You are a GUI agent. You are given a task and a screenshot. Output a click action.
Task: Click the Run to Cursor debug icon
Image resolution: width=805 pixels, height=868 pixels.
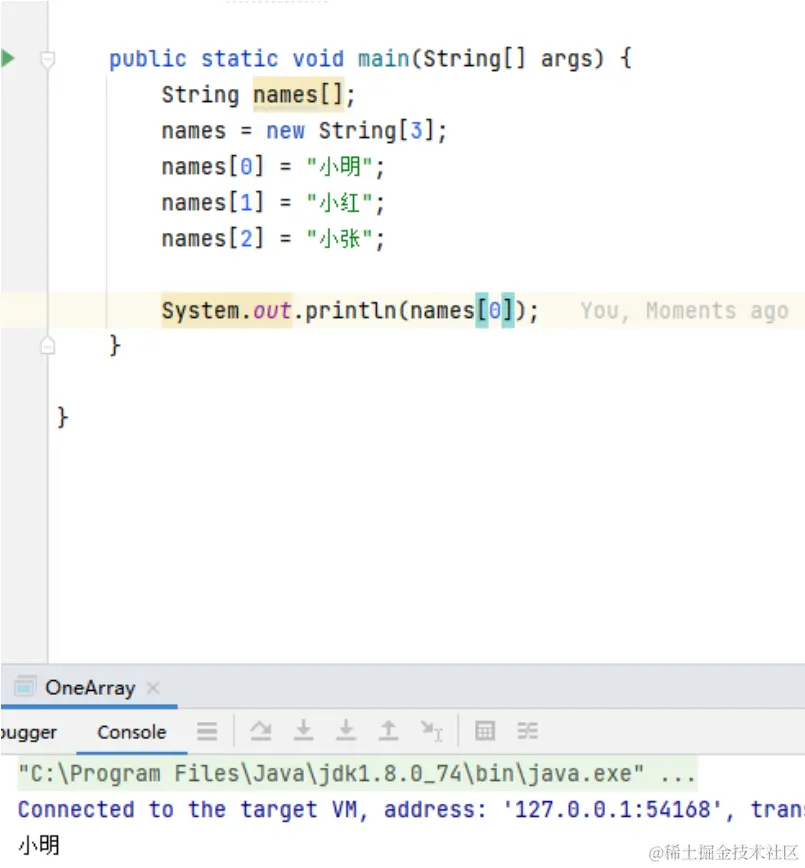(431, 731)
